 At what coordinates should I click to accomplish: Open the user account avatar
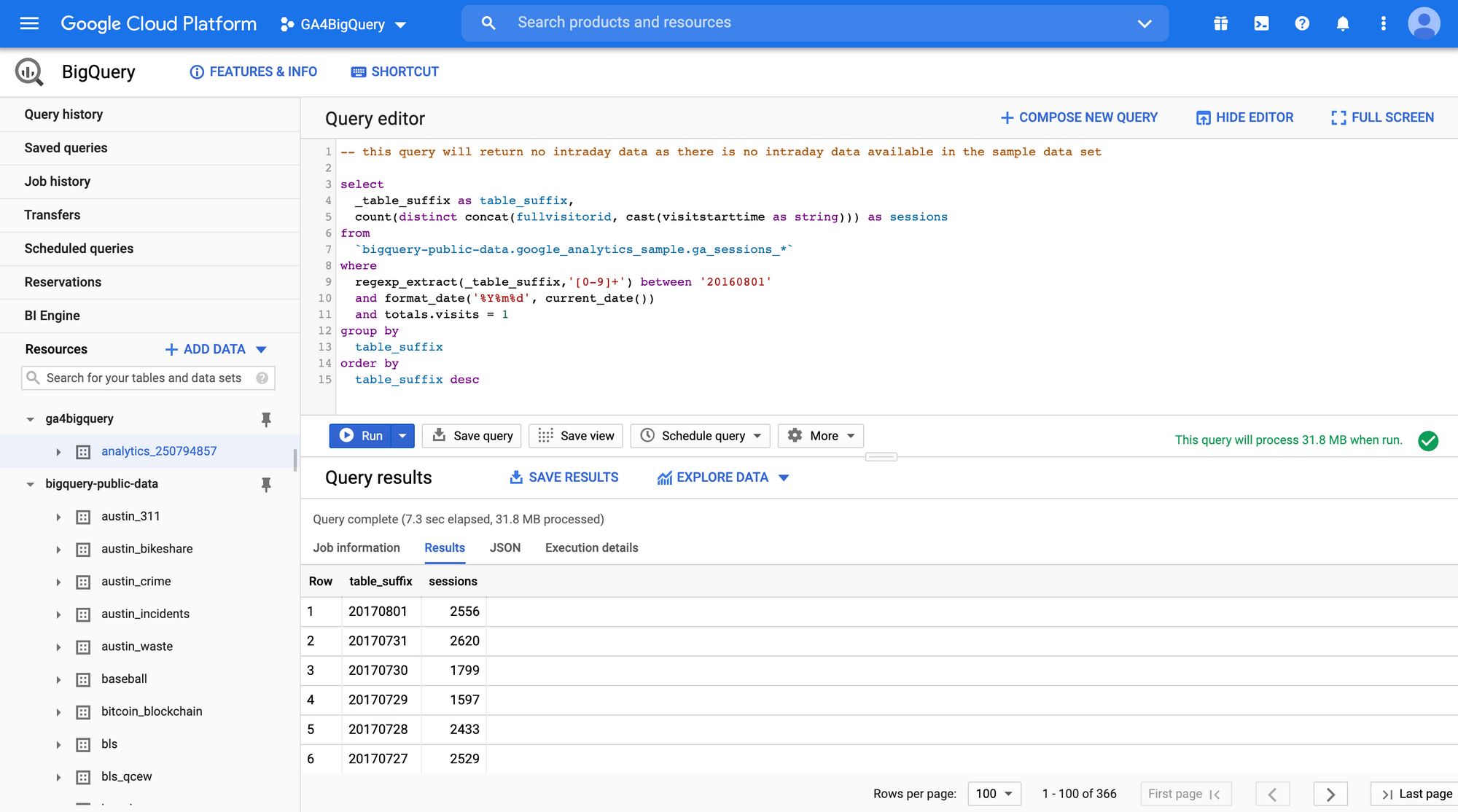tap(1424, 23)
